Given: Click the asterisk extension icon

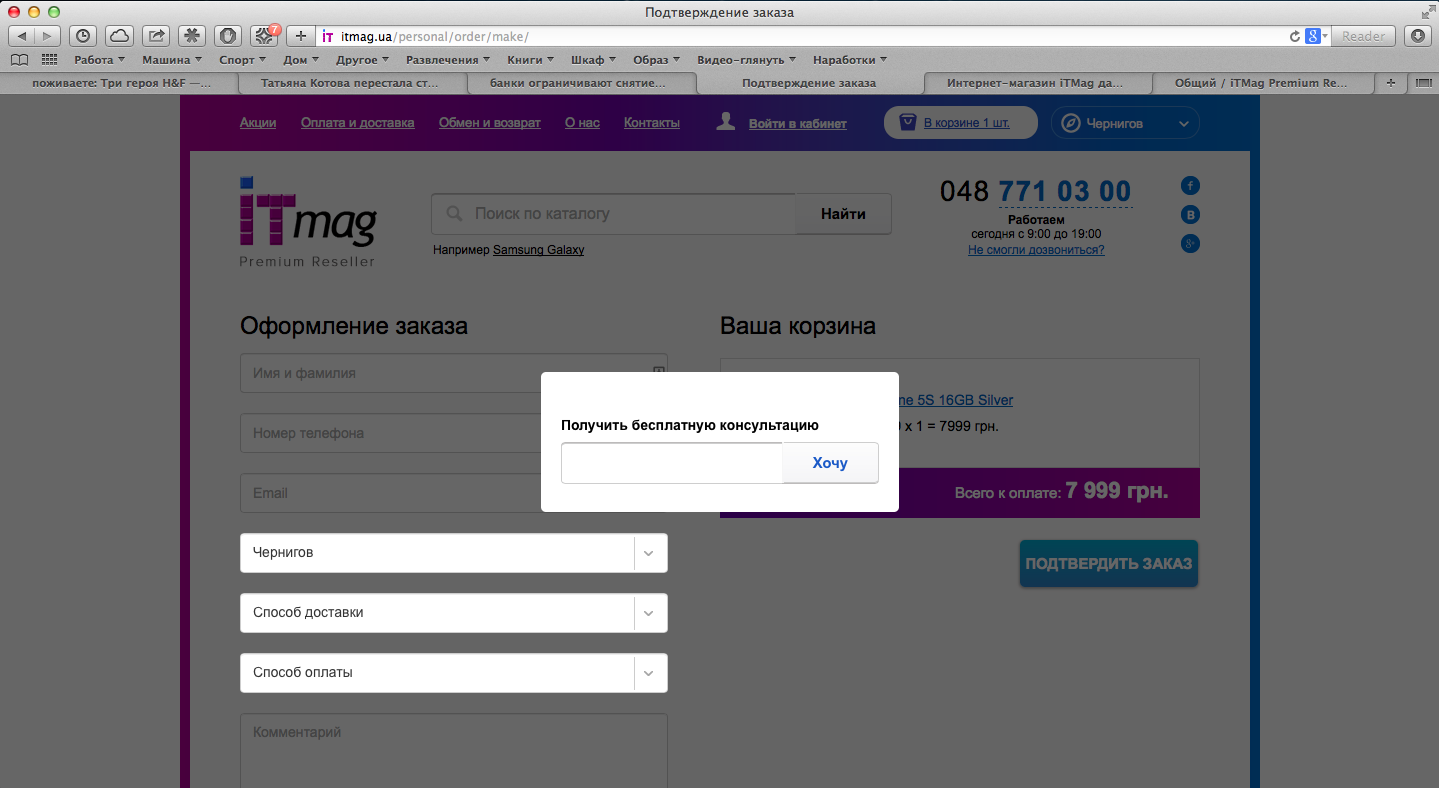Looking at the screenshot, I should click(192, 36).
